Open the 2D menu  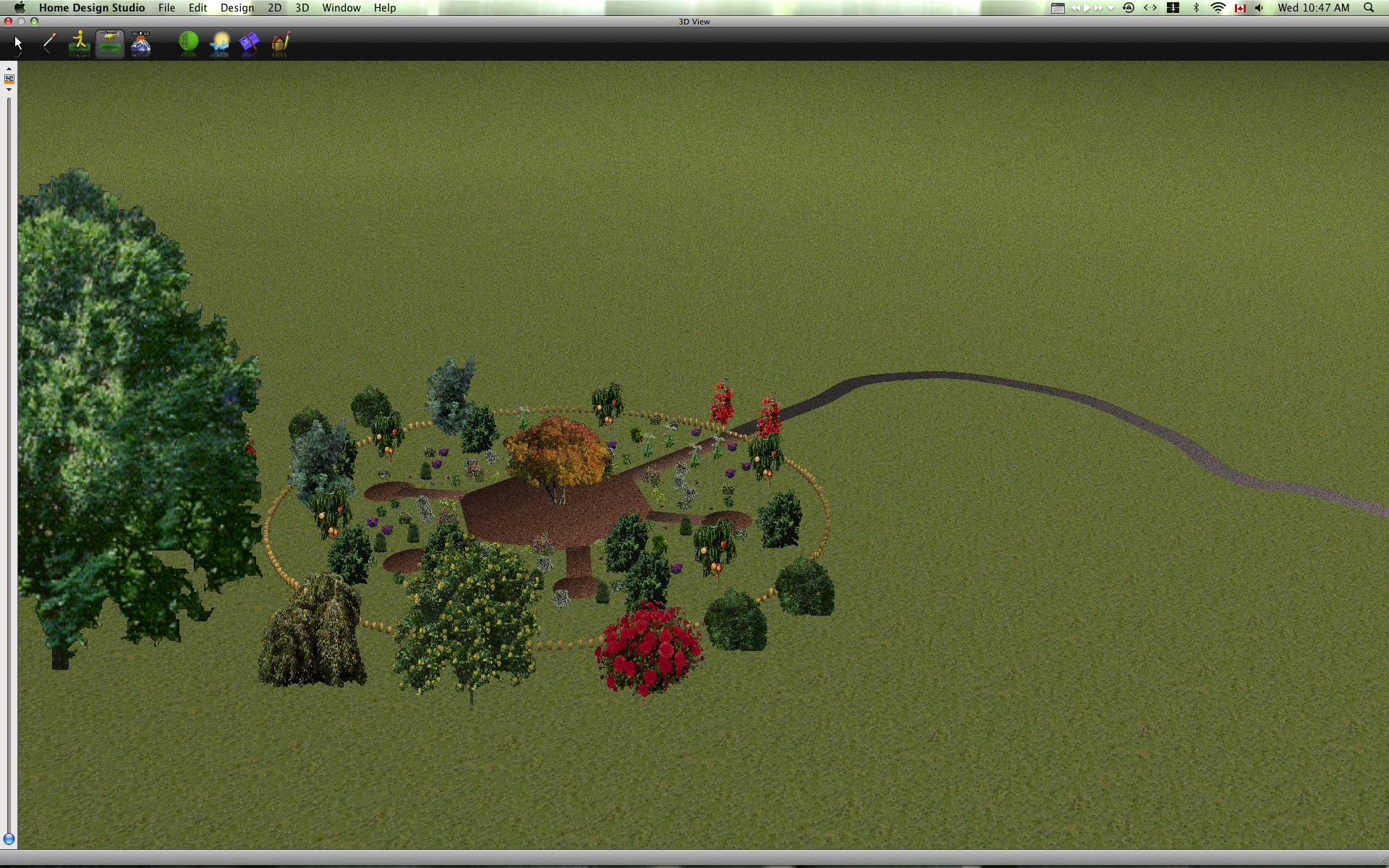(x=274, y=8)
